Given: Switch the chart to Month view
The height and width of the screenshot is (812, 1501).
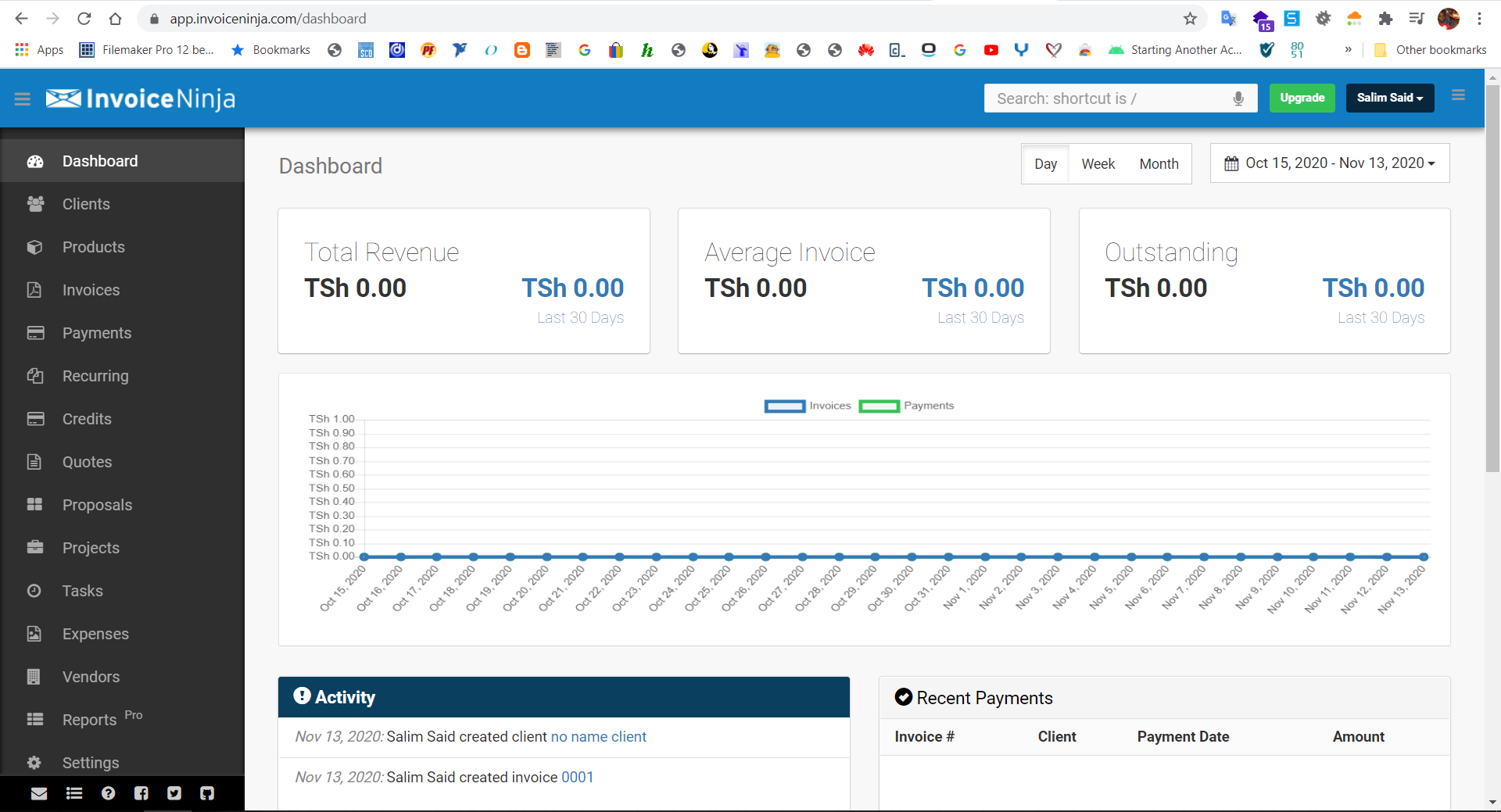Looking at the screenshot, I should pos(1158,164).
